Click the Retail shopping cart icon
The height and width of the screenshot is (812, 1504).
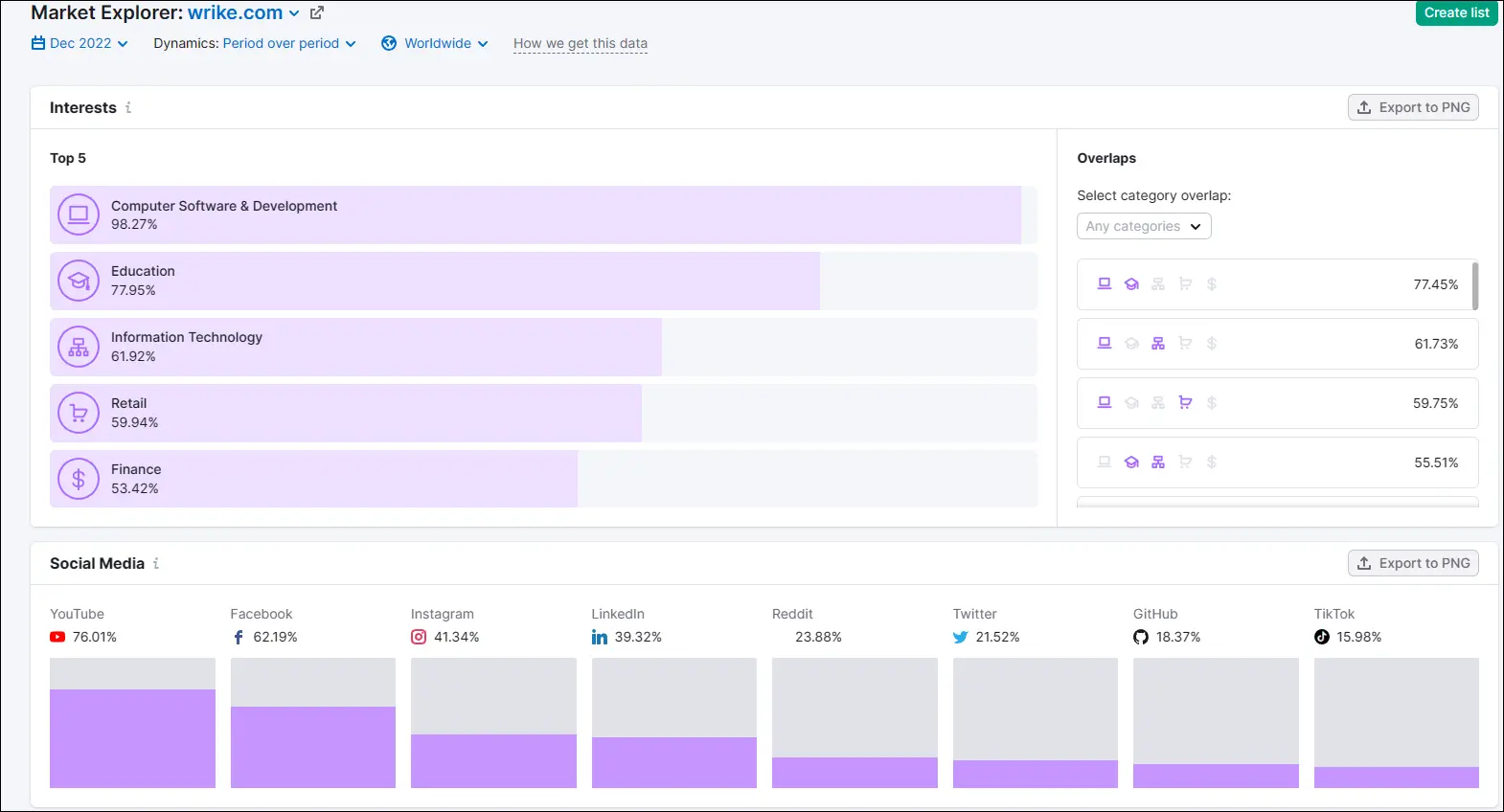[x=79, y=413]
